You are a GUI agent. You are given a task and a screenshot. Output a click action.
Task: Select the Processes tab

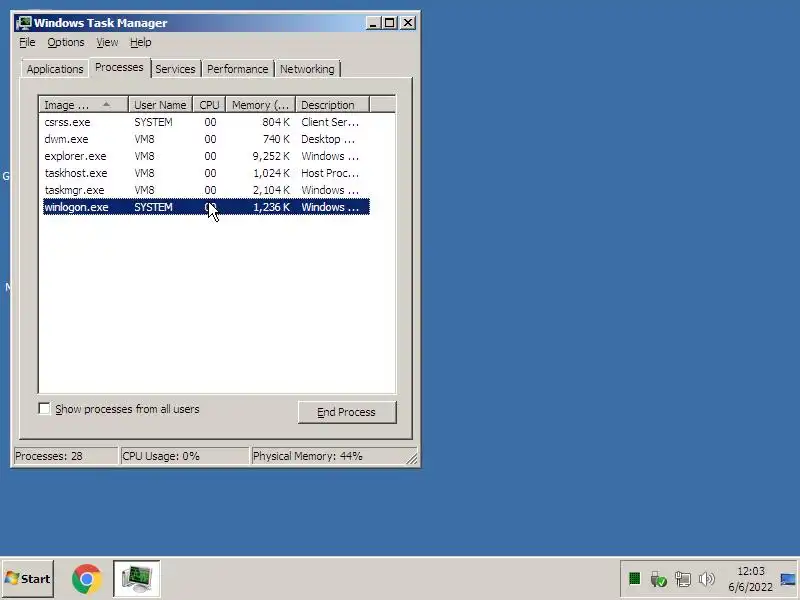(119, 67)
